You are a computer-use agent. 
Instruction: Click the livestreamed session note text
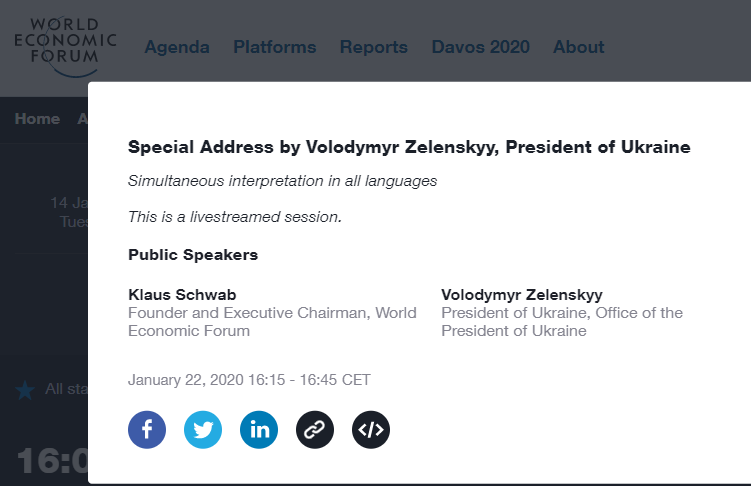pos(235,216)
